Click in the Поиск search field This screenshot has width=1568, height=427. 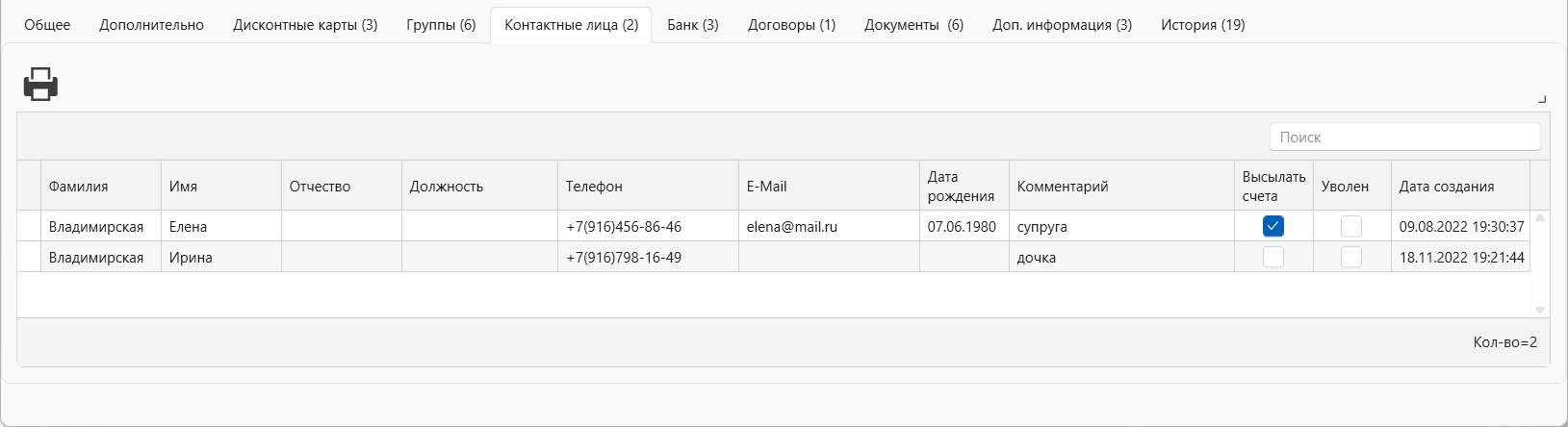(1404, 138)
